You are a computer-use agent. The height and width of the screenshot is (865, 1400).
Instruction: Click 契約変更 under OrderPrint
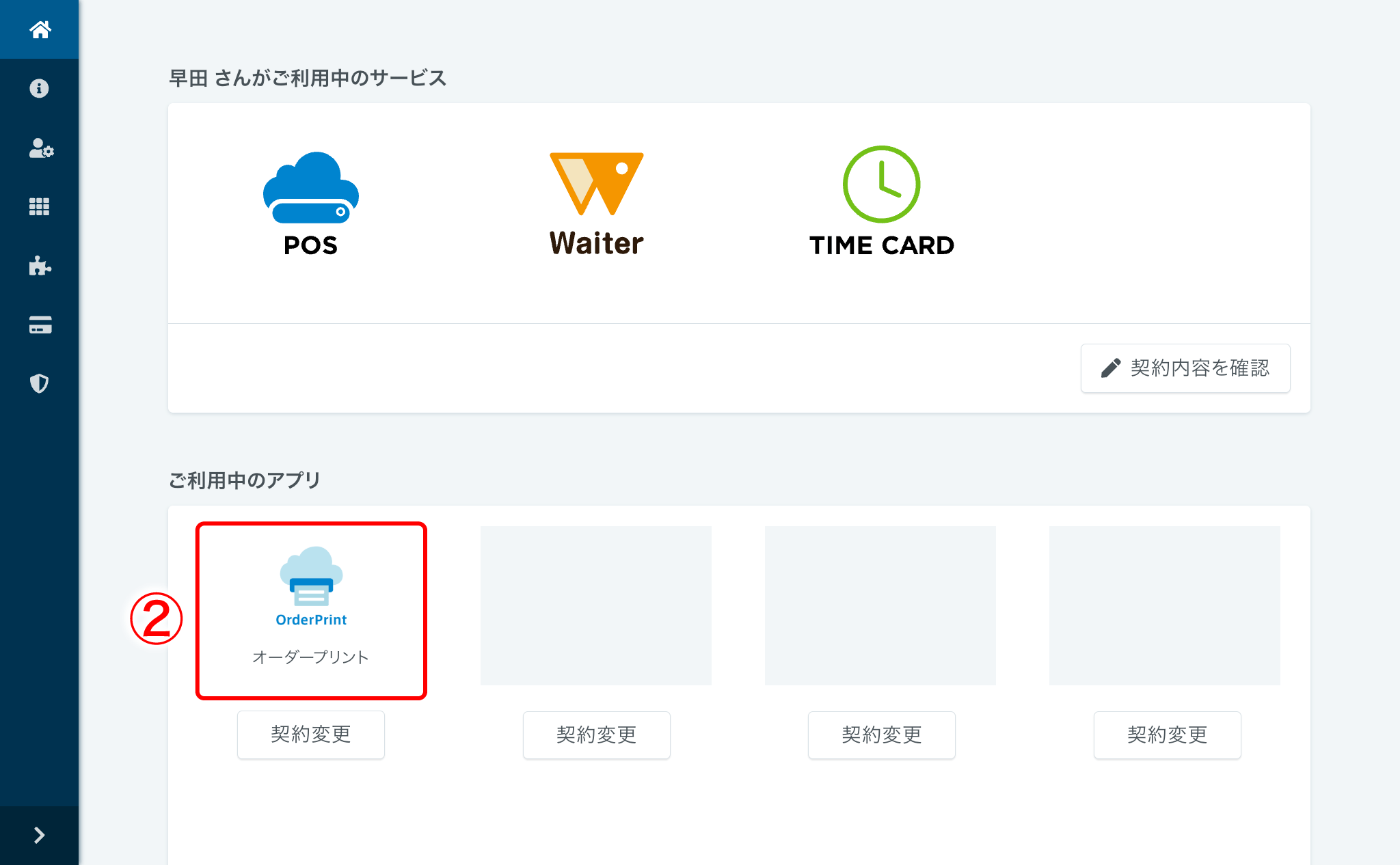[311, 734]
